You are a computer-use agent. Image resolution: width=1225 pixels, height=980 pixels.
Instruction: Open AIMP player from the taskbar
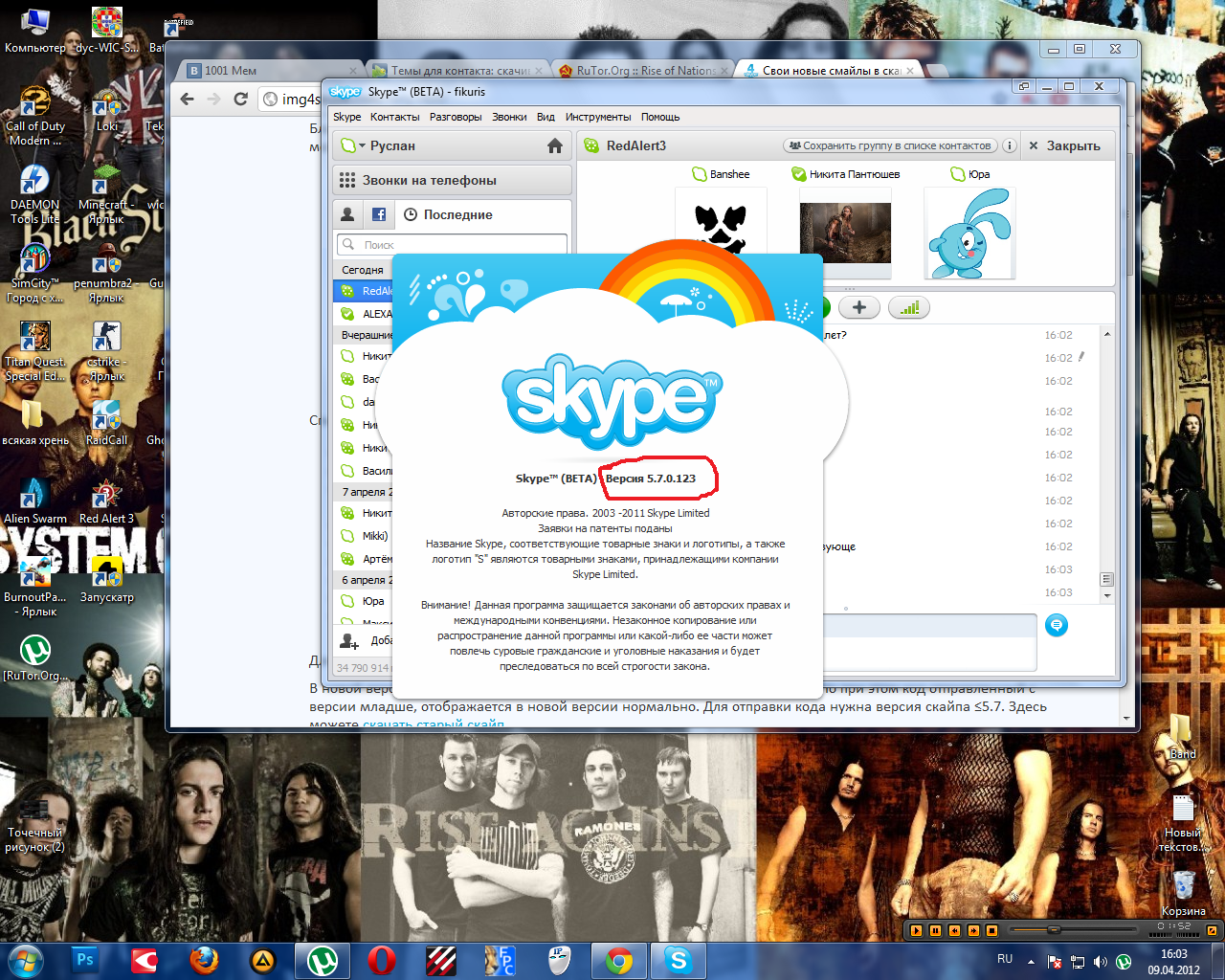click(x=263, y=960)
